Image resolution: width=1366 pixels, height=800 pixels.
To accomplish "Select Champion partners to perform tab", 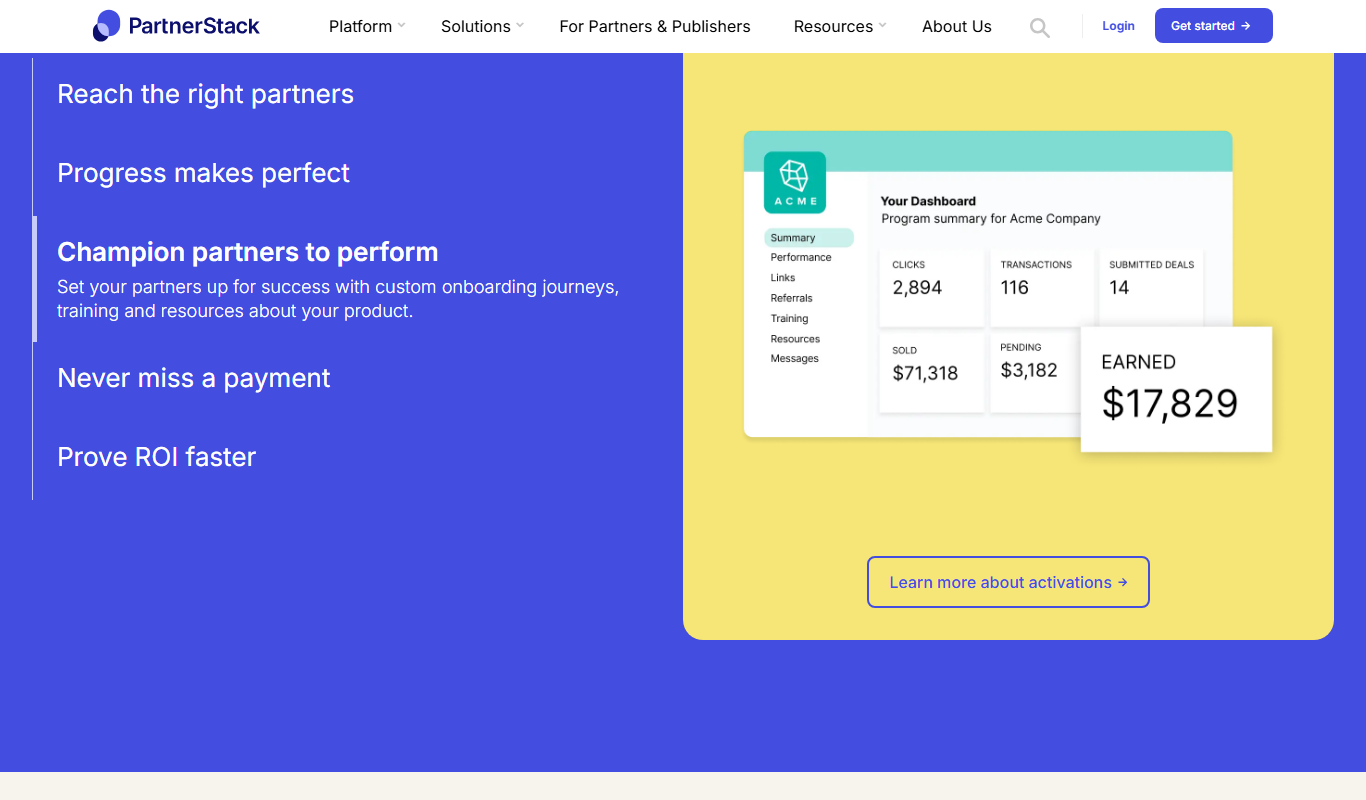I will pos(248,252).
